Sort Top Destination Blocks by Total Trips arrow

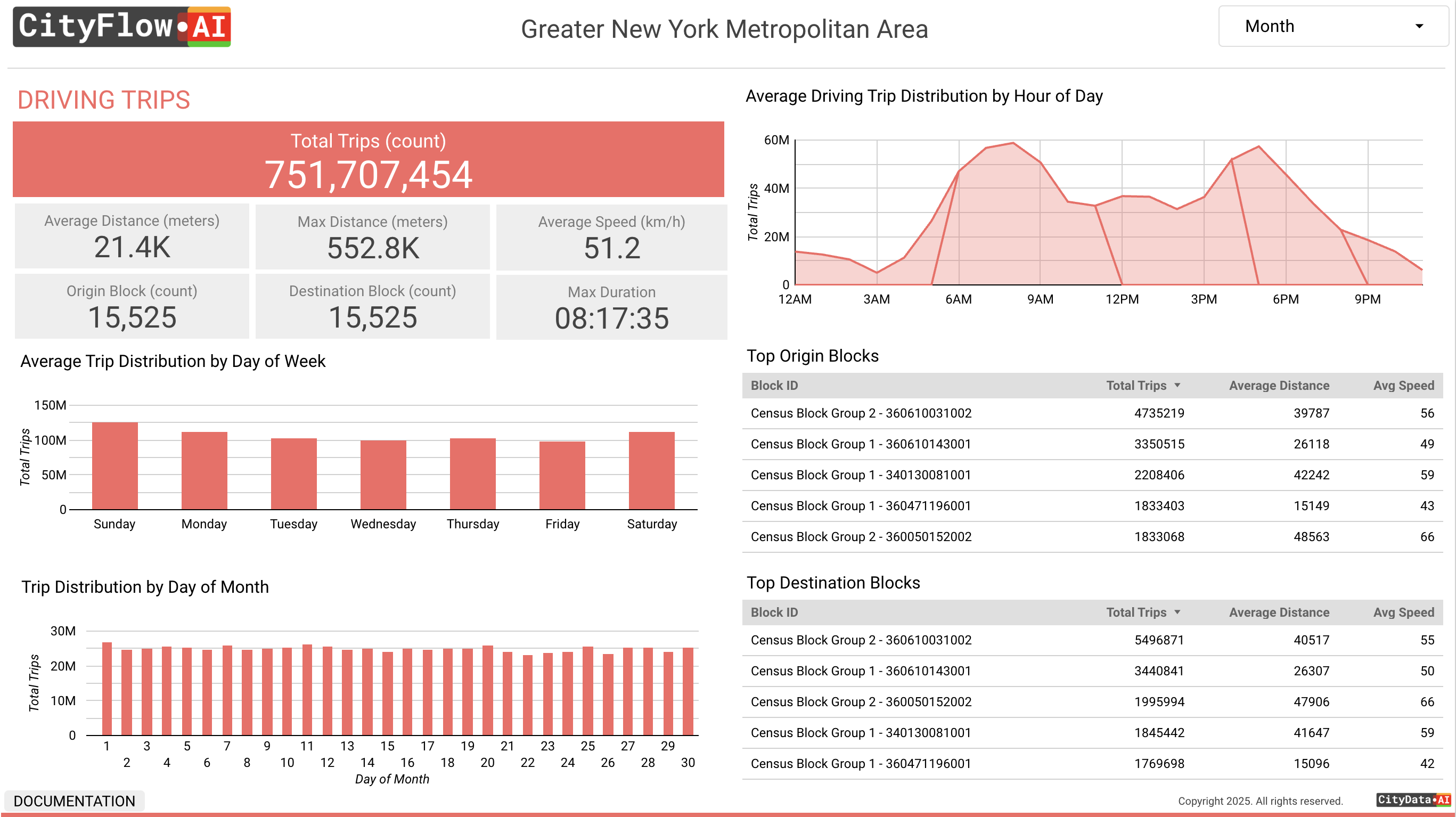(x=1177, y=612)
